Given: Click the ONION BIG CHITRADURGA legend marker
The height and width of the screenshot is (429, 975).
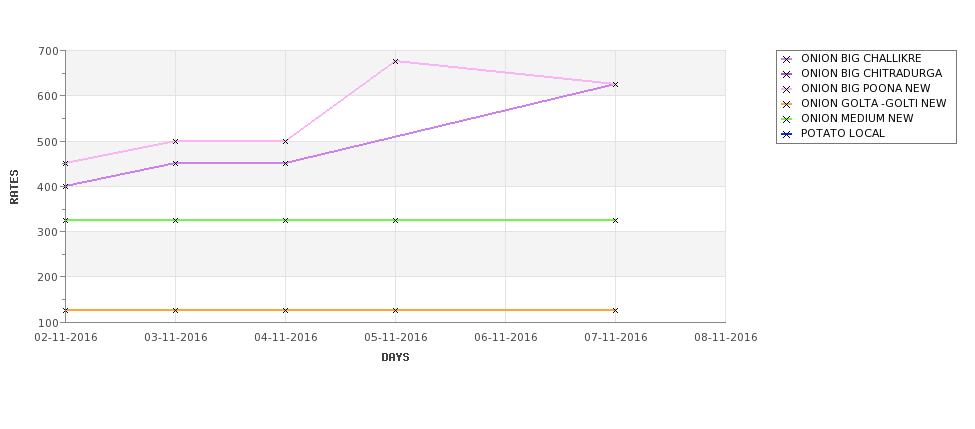Looking at the screenshot, I should (787, 74).
